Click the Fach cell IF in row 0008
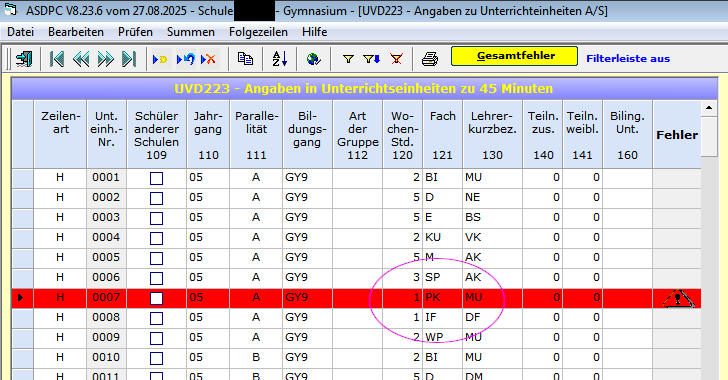This screenshot has width=728, height=380. tap(442, 318)
